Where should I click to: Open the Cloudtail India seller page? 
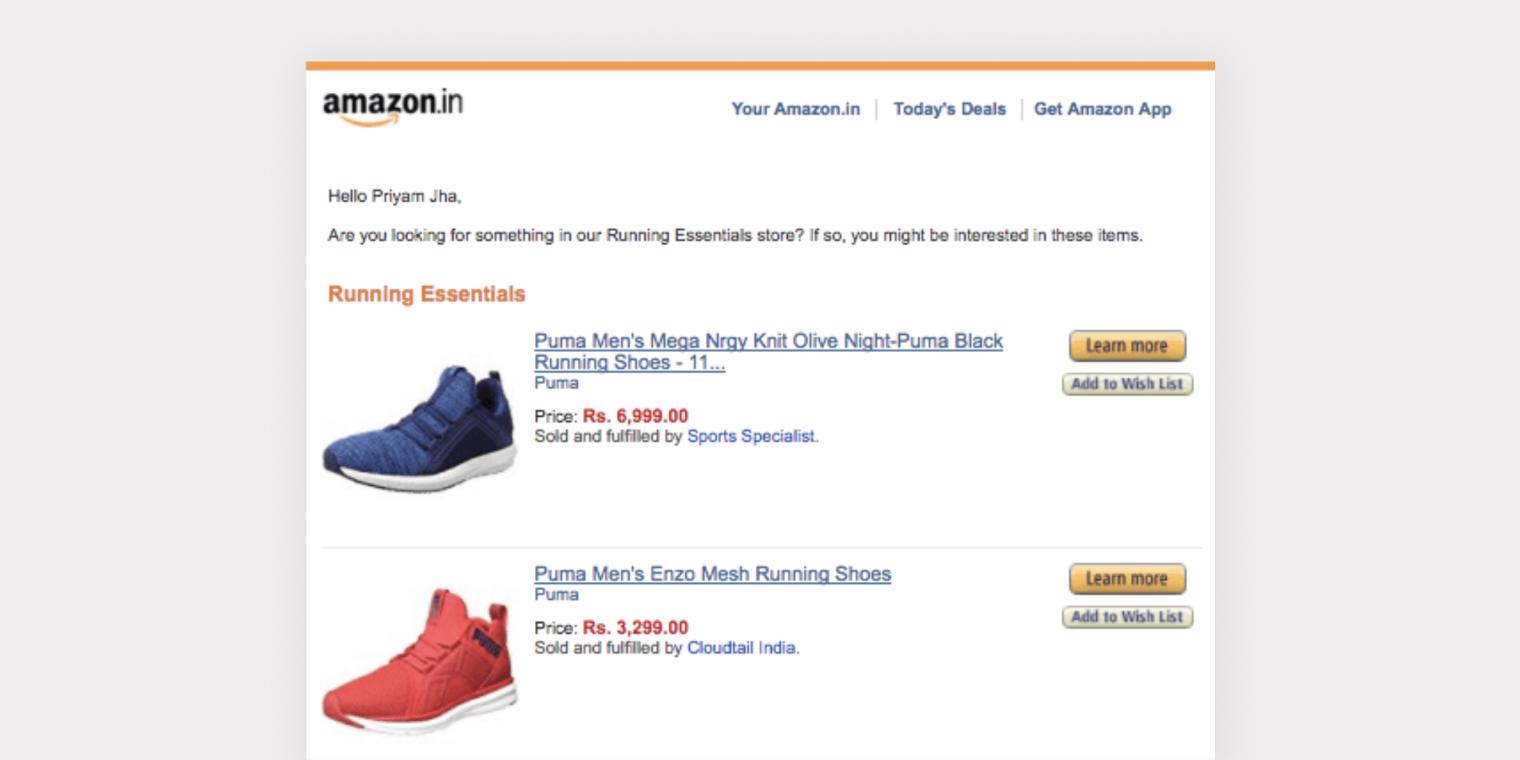(740, 648)
